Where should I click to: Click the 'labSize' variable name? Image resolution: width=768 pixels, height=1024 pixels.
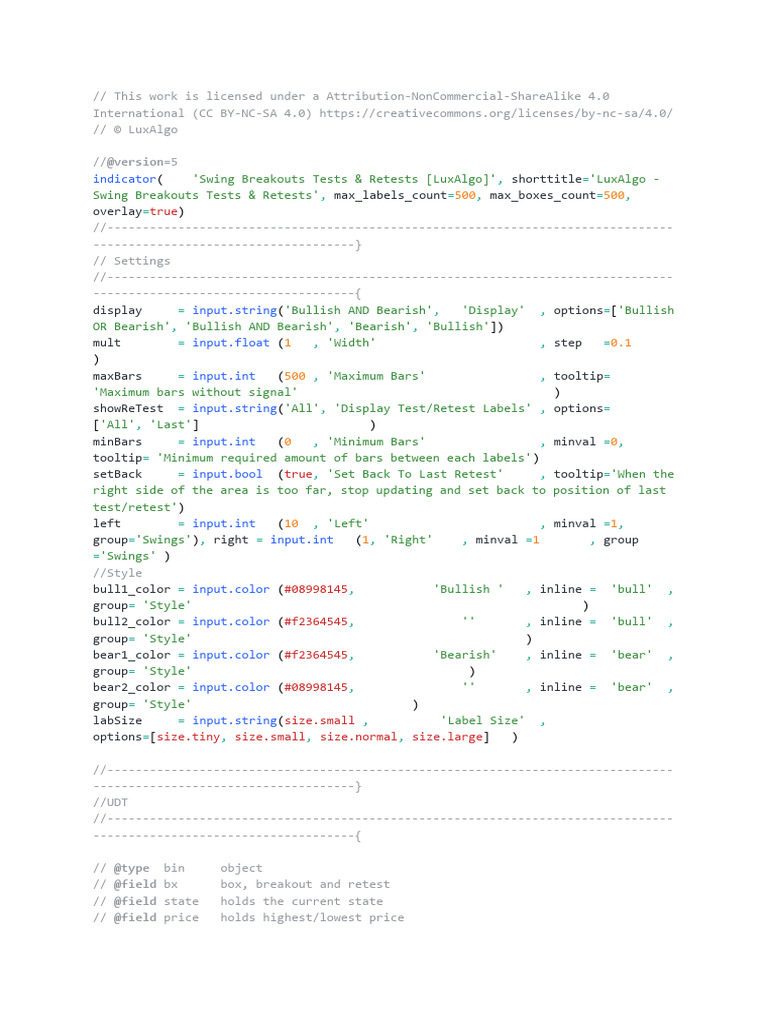pos(118,720)
